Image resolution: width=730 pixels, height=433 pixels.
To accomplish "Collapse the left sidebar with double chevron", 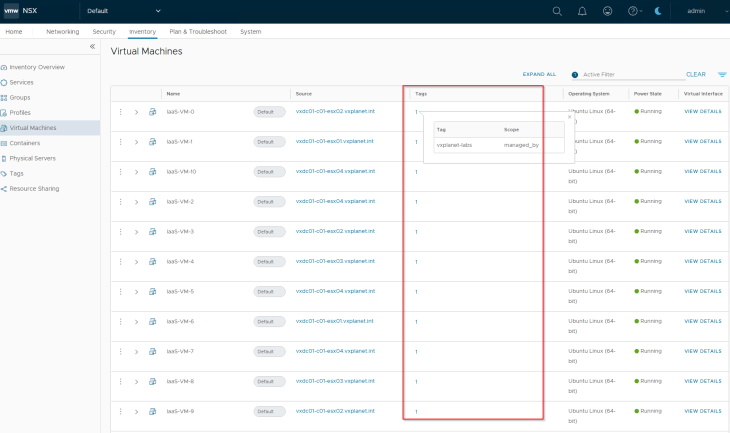I will tap(92, 47).
